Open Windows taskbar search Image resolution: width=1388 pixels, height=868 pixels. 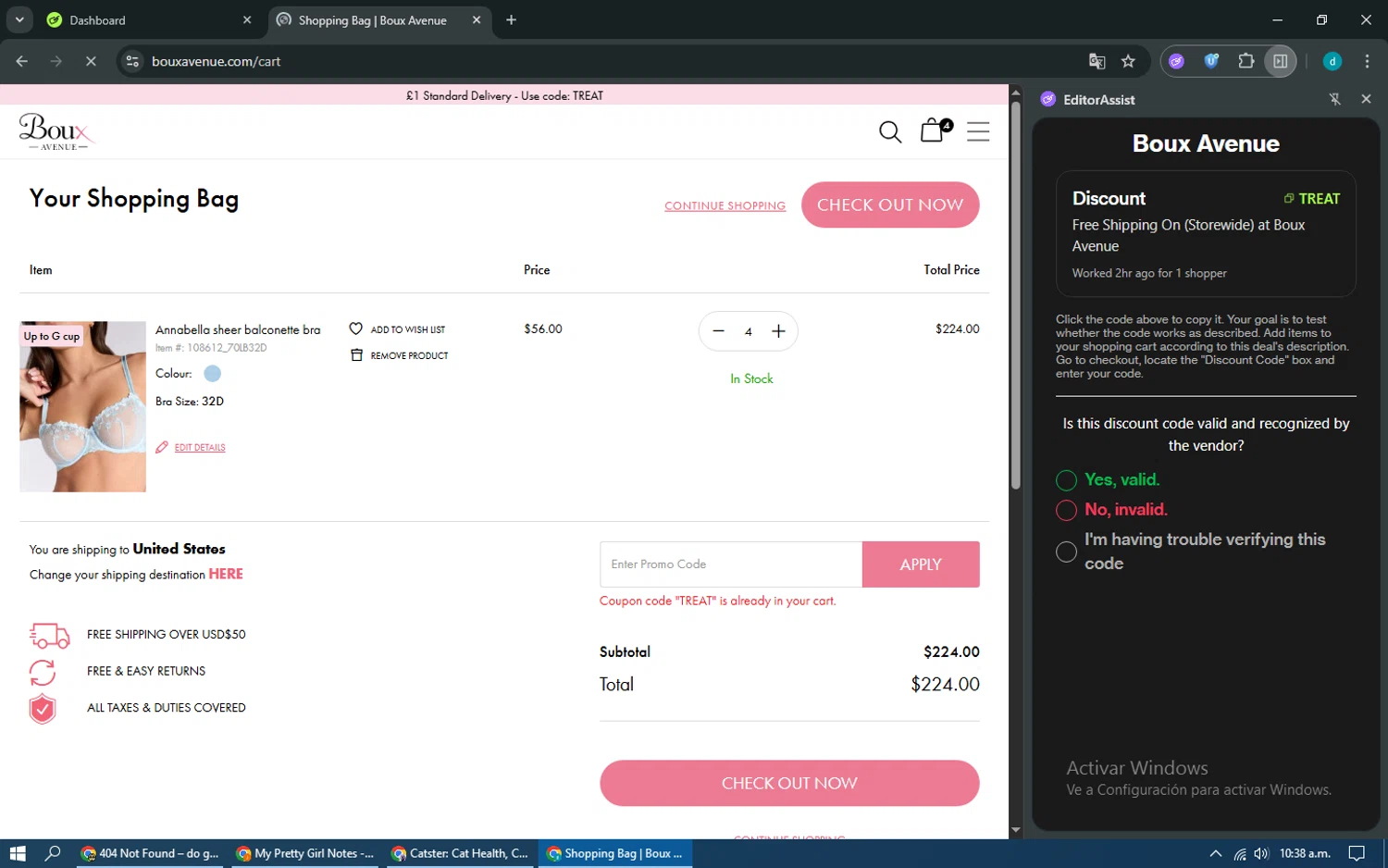[x=53, y=853]
